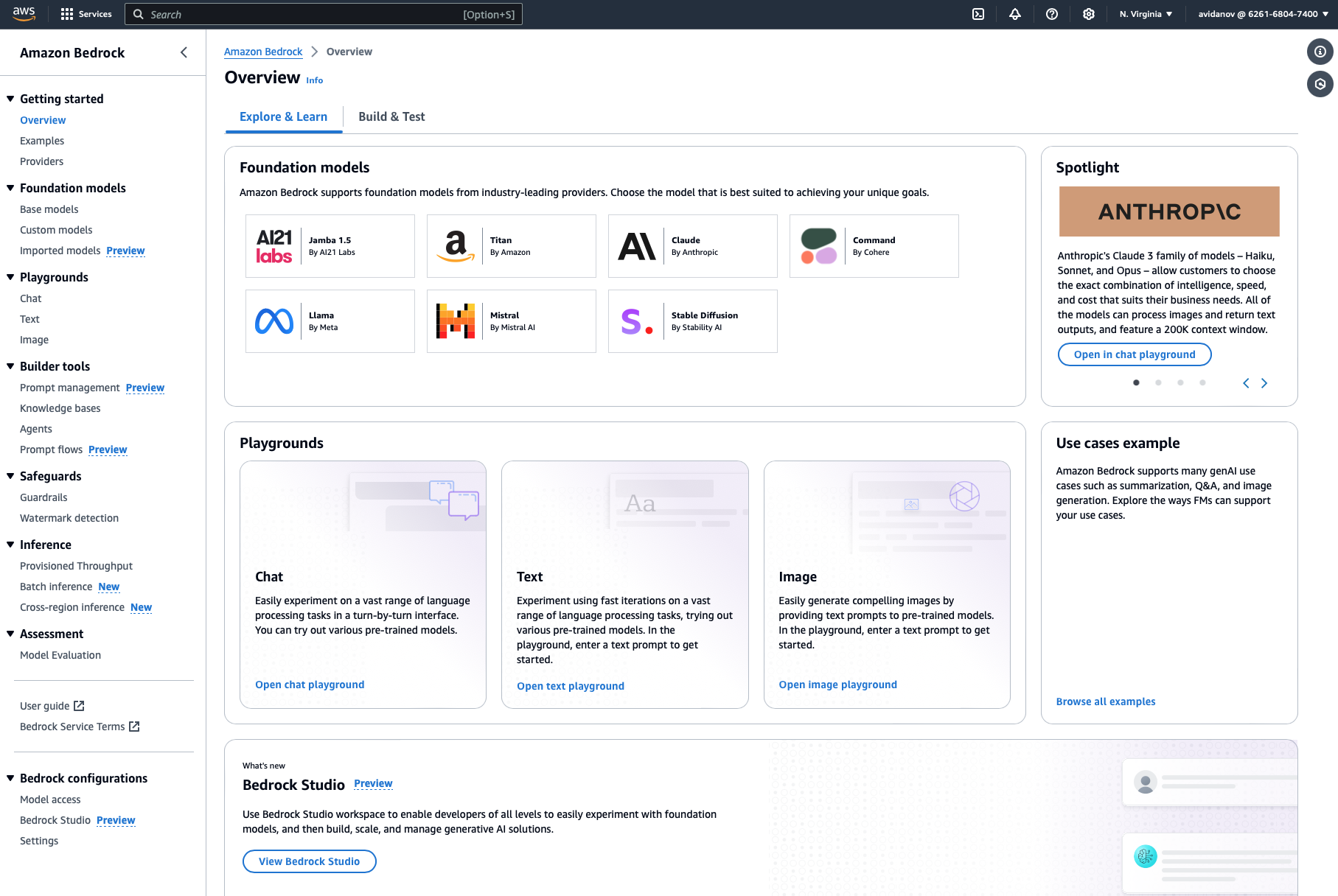Select the Explore & Learn tab
Viewport: 1338px width, 896px height.
point(283,116)
